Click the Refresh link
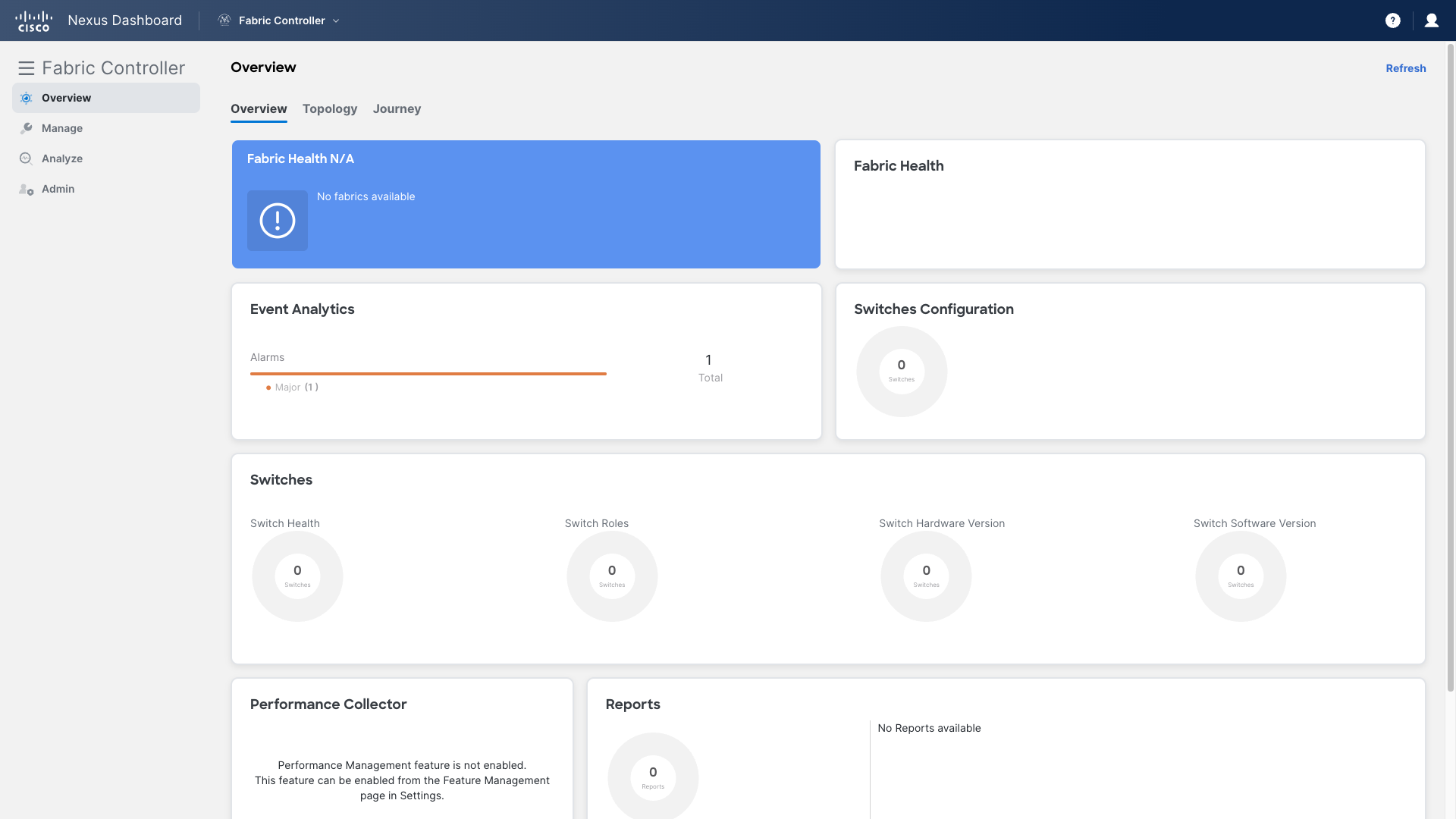The image size is (1456, 819). 1406,68
